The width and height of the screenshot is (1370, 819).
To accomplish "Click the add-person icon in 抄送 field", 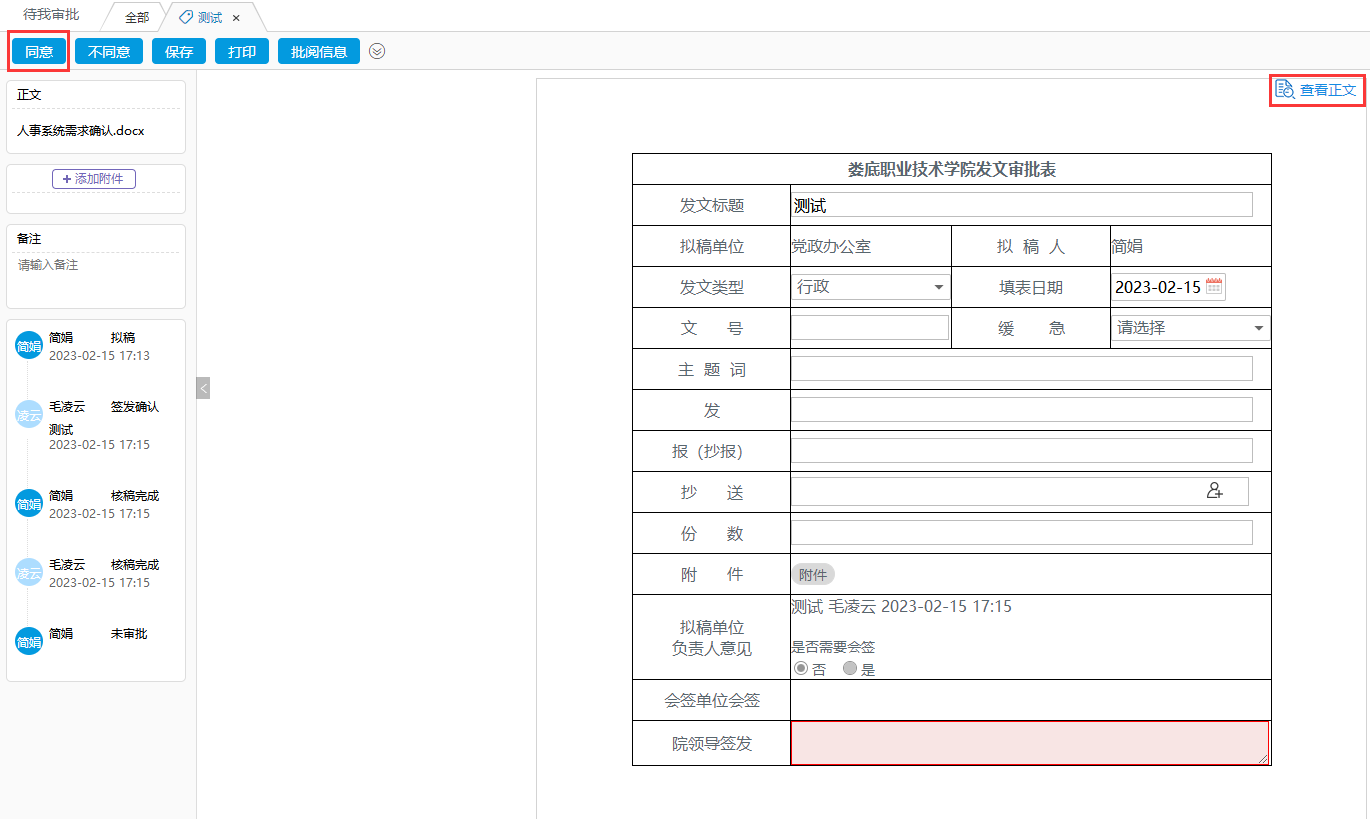I will 1215,491.
